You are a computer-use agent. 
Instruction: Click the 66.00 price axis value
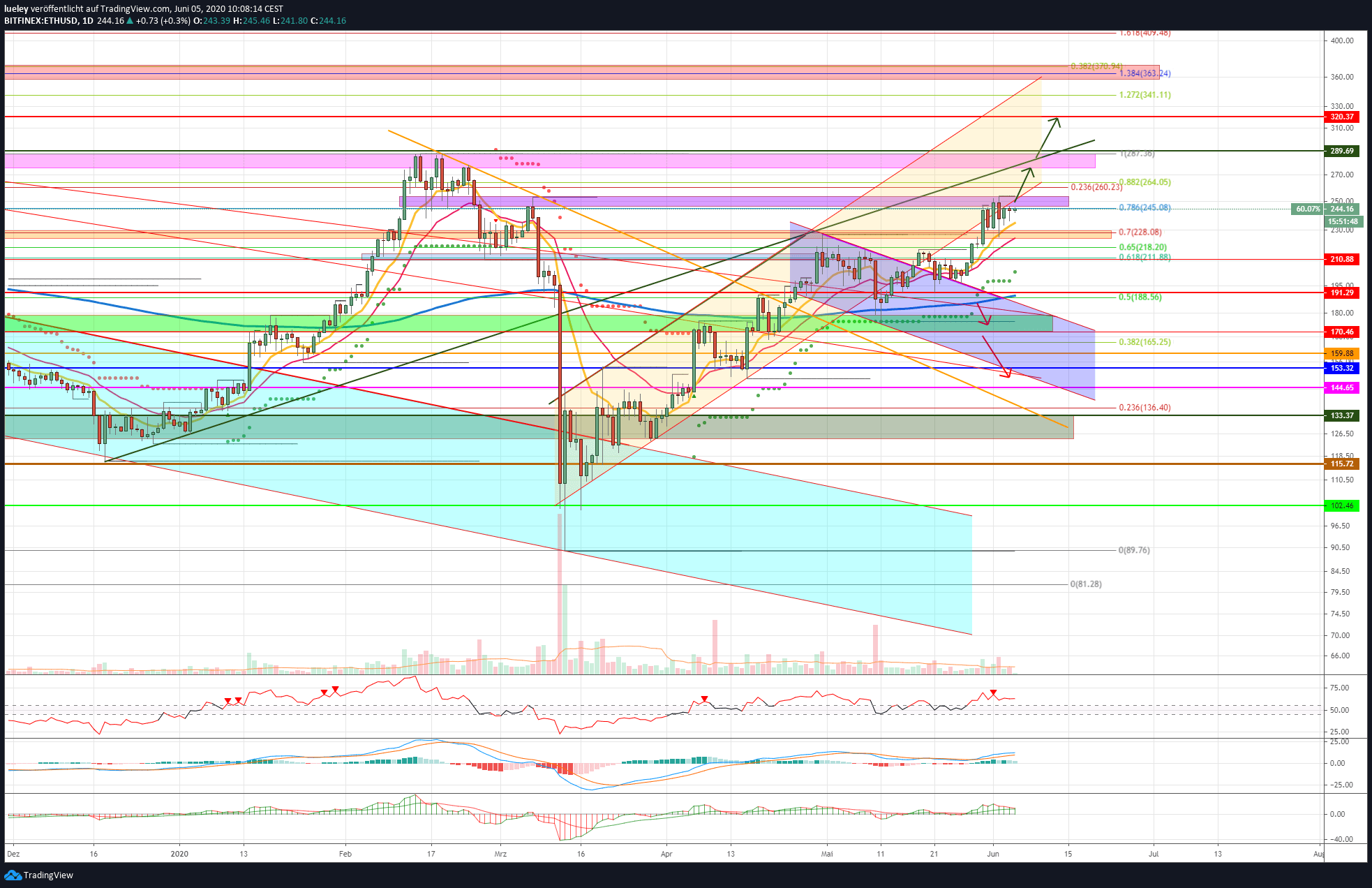(1340, 656)
